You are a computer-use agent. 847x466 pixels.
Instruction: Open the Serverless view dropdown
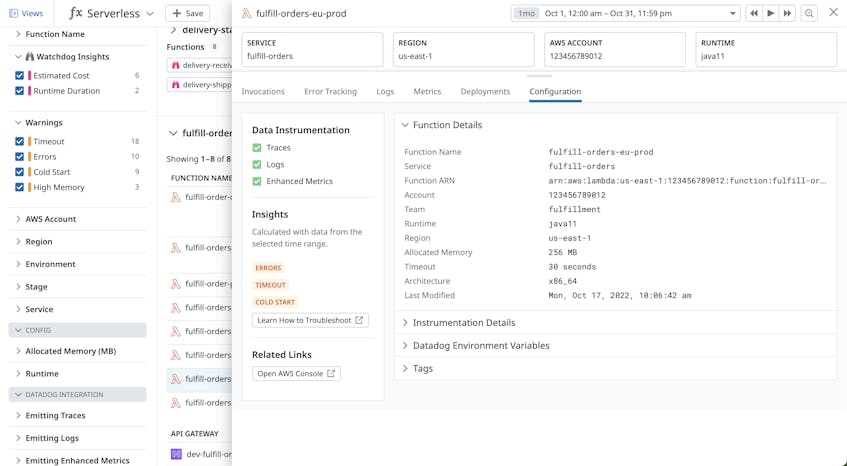150,13
